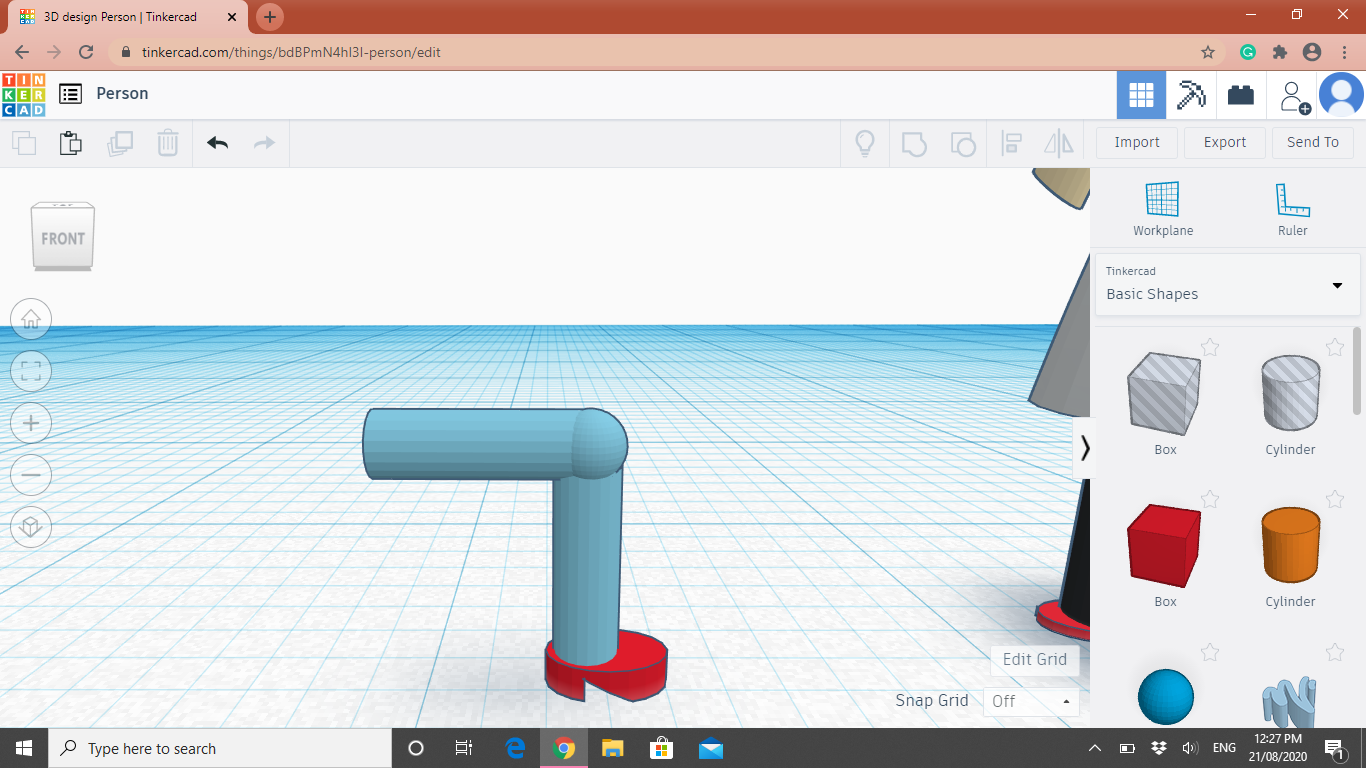Select the orange Cylinder shape
1366x768 pixels.
pos(1290,544)
